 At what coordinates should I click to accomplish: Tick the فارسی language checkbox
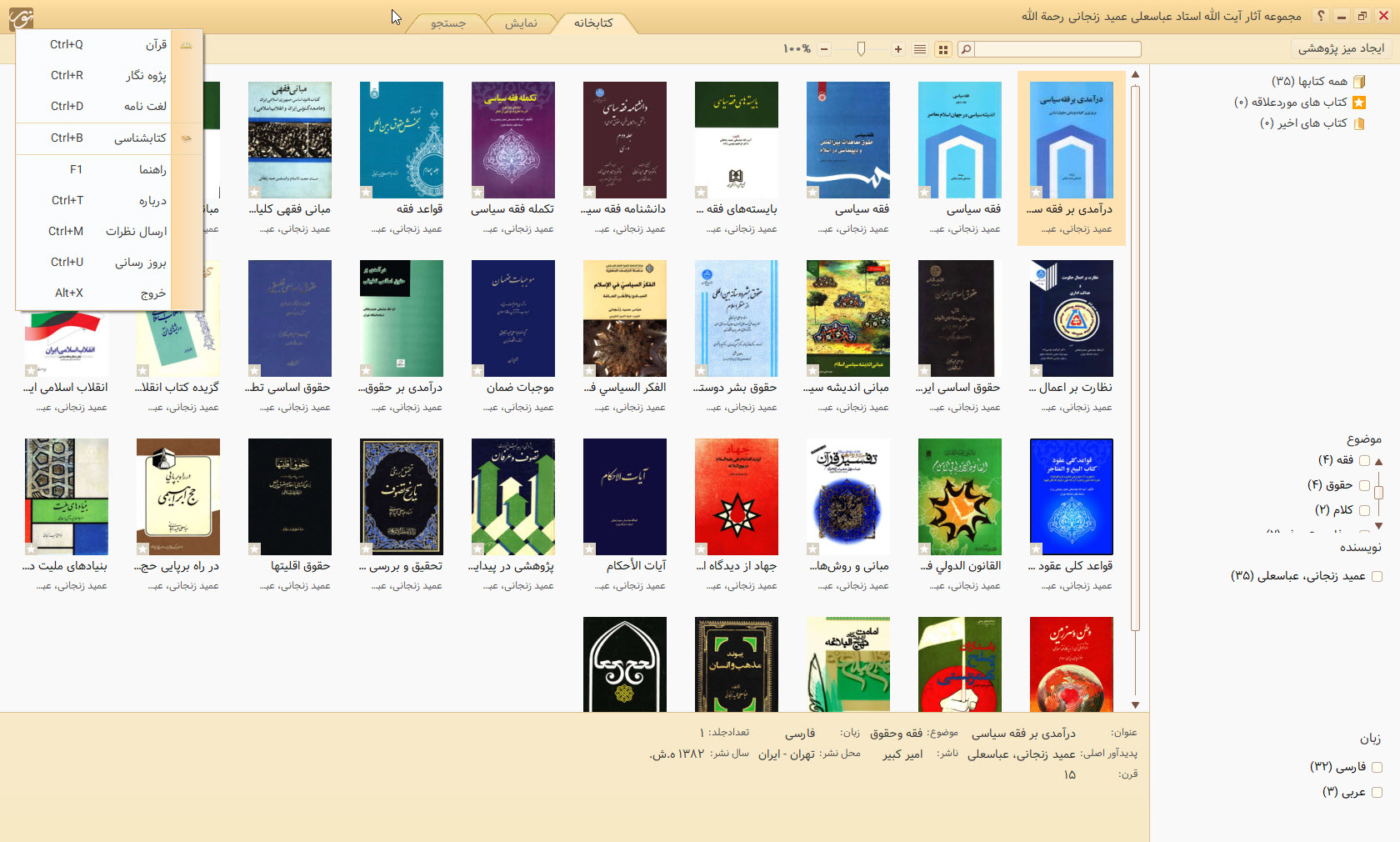coord(1377,767)
